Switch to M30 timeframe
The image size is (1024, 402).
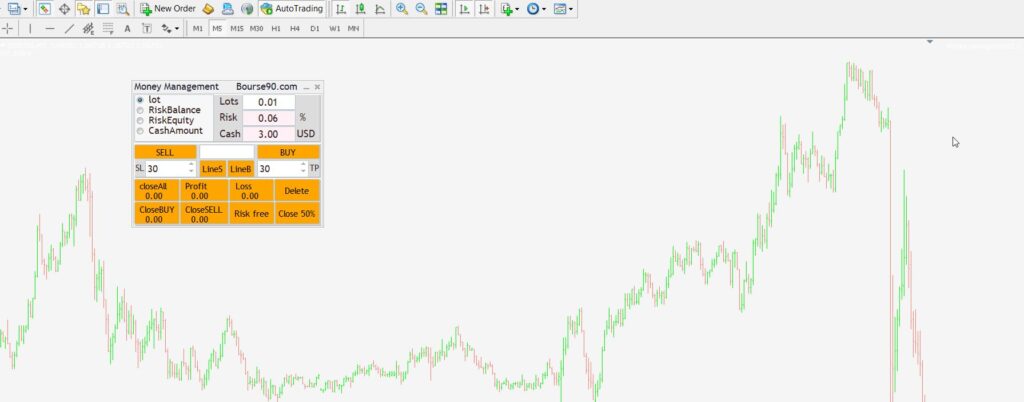click(x=257, y=29)
